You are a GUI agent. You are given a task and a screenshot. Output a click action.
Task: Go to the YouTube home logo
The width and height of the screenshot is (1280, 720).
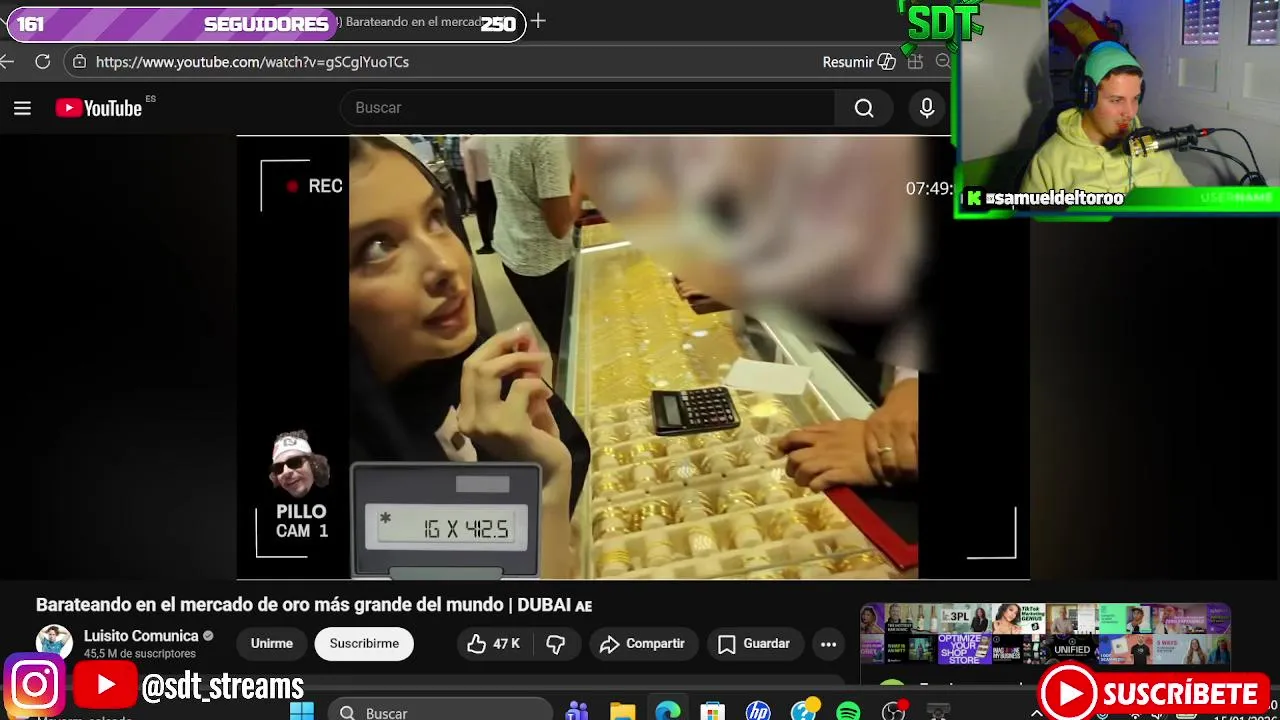click(x=99, y=108)
